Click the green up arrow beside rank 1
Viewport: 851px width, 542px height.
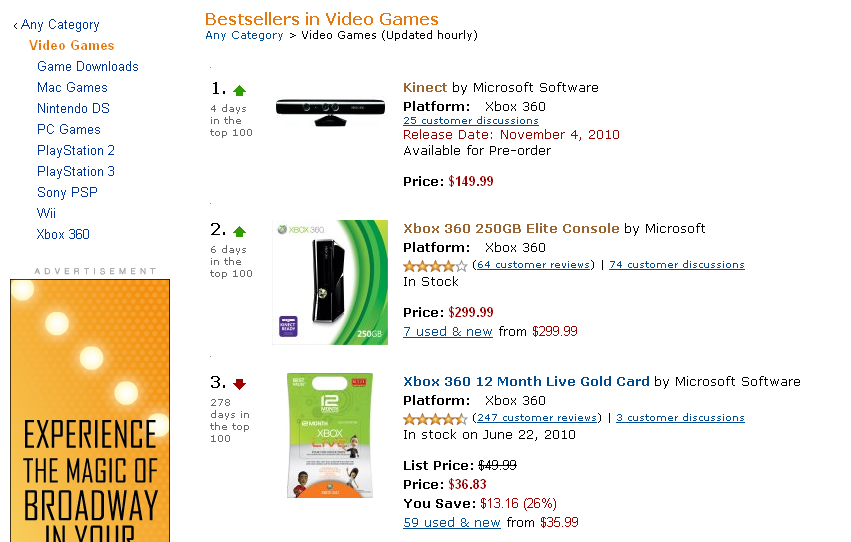pyautogui.click(x=239, y=90)
